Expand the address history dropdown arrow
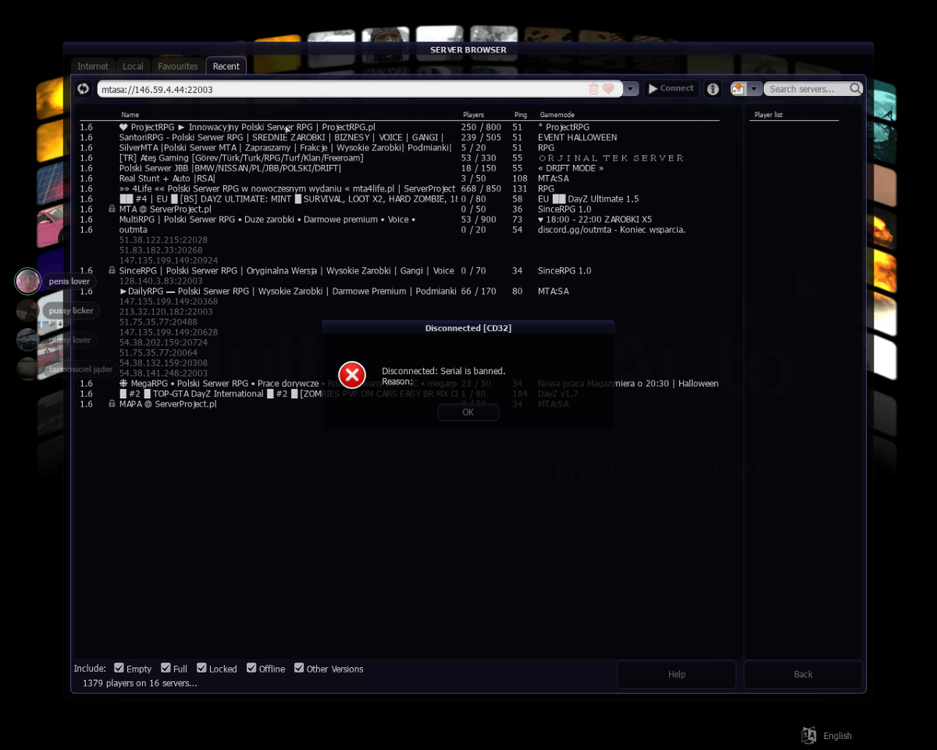The height and width of the screenshot is (750, 937). pyautogui.click(x=630, y=88)
